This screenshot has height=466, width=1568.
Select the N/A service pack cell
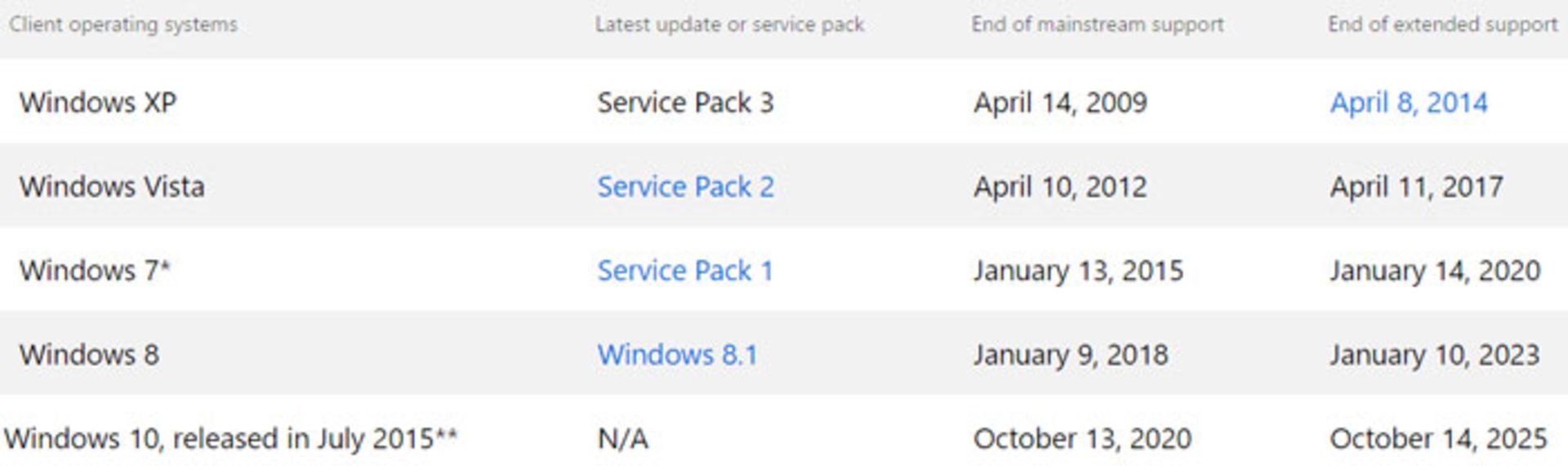tap(622, 439)
